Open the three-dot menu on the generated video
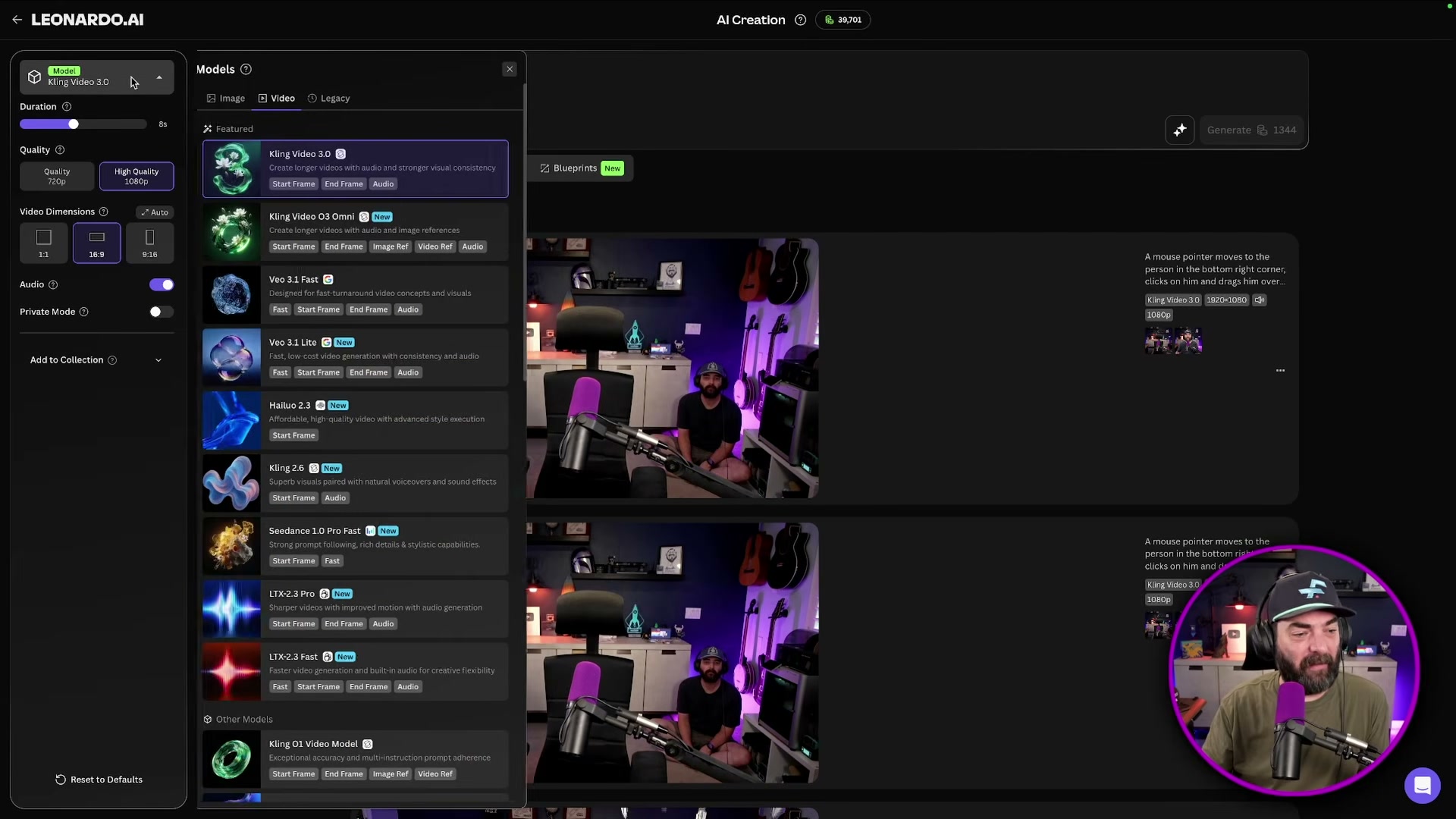1456x819 pixels. tap(1280, 370)
